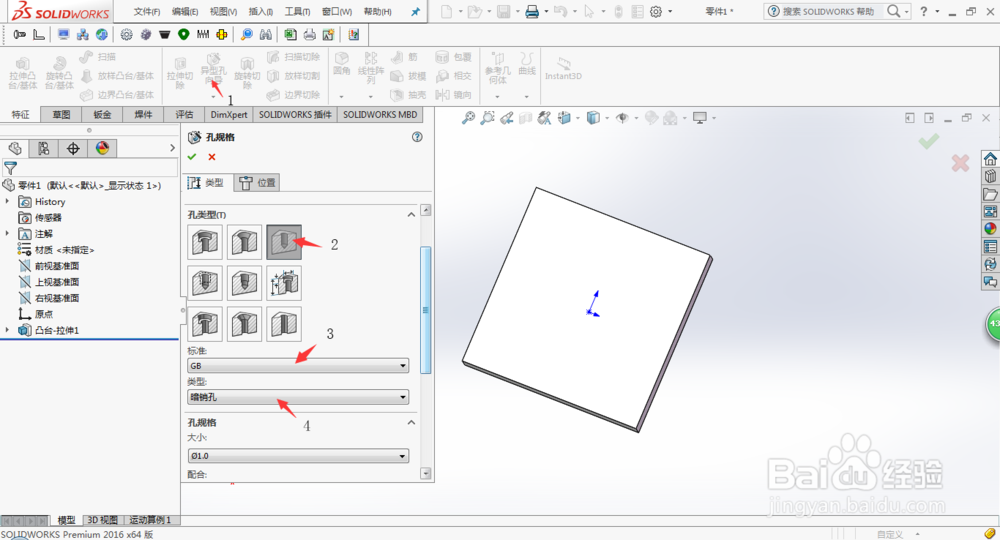This screenshot has width=1000, height=540.
Task: Open the Options gear icon
Action: (x=656, y=11)
